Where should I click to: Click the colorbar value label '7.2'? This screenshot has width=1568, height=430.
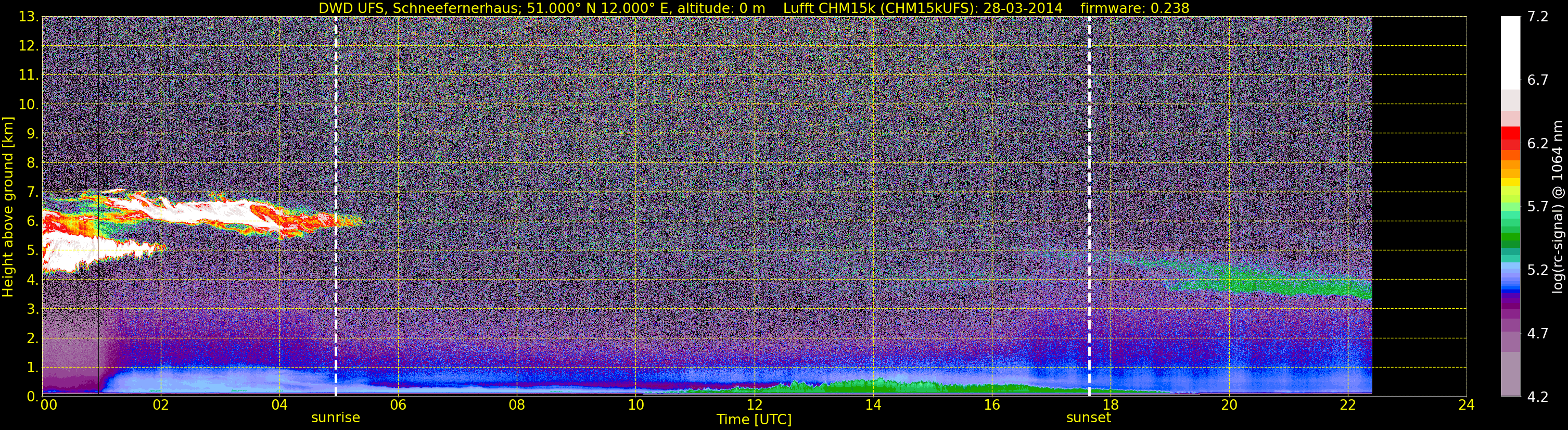1538,17
